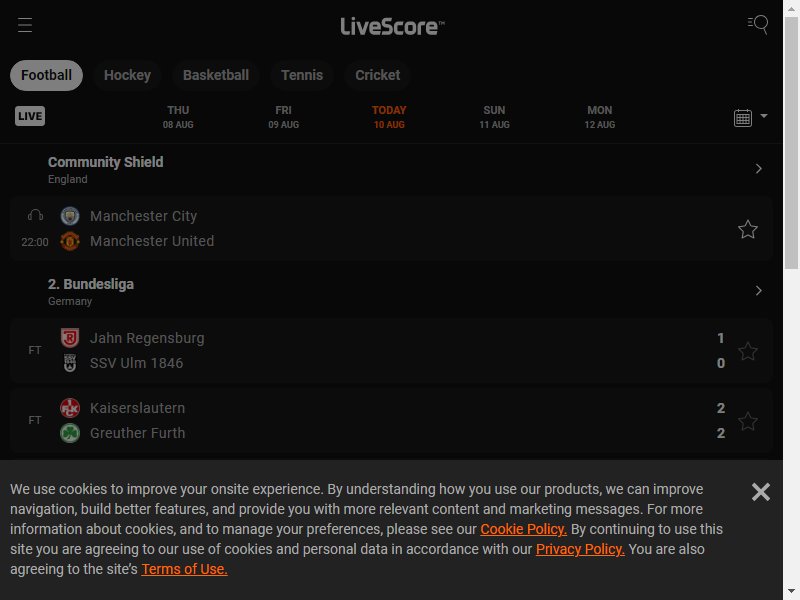The height and width of the screenshot is (600, 800).
Task: Click the scrollbar down arrow
Action: tap(791, 592)
